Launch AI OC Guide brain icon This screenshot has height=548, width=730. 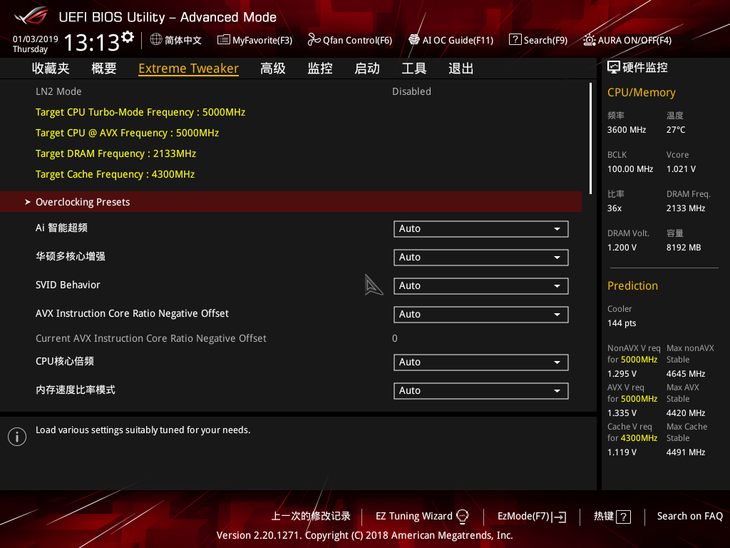coord(414,40)
